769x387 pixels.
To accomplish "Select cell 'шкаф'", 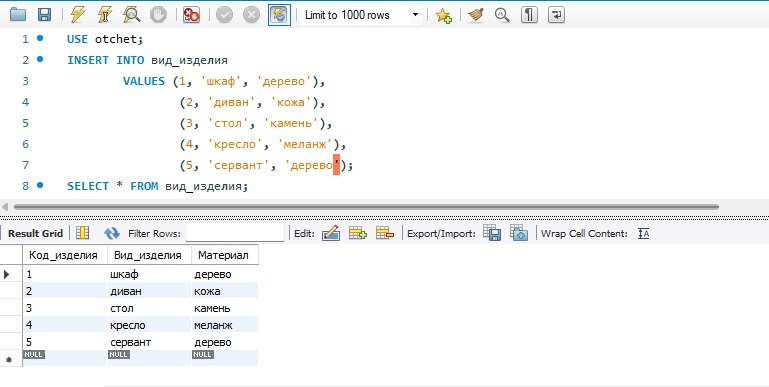I will pyautogui.click(x=149, y=274).
